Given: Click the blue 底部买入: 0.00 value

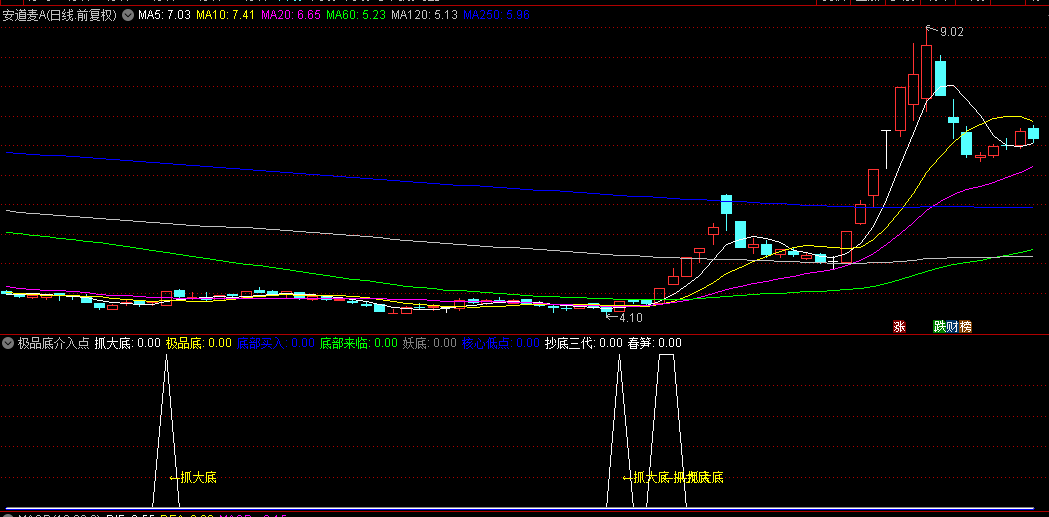Looking at the screenshot, I should click(x=276, y=343).
